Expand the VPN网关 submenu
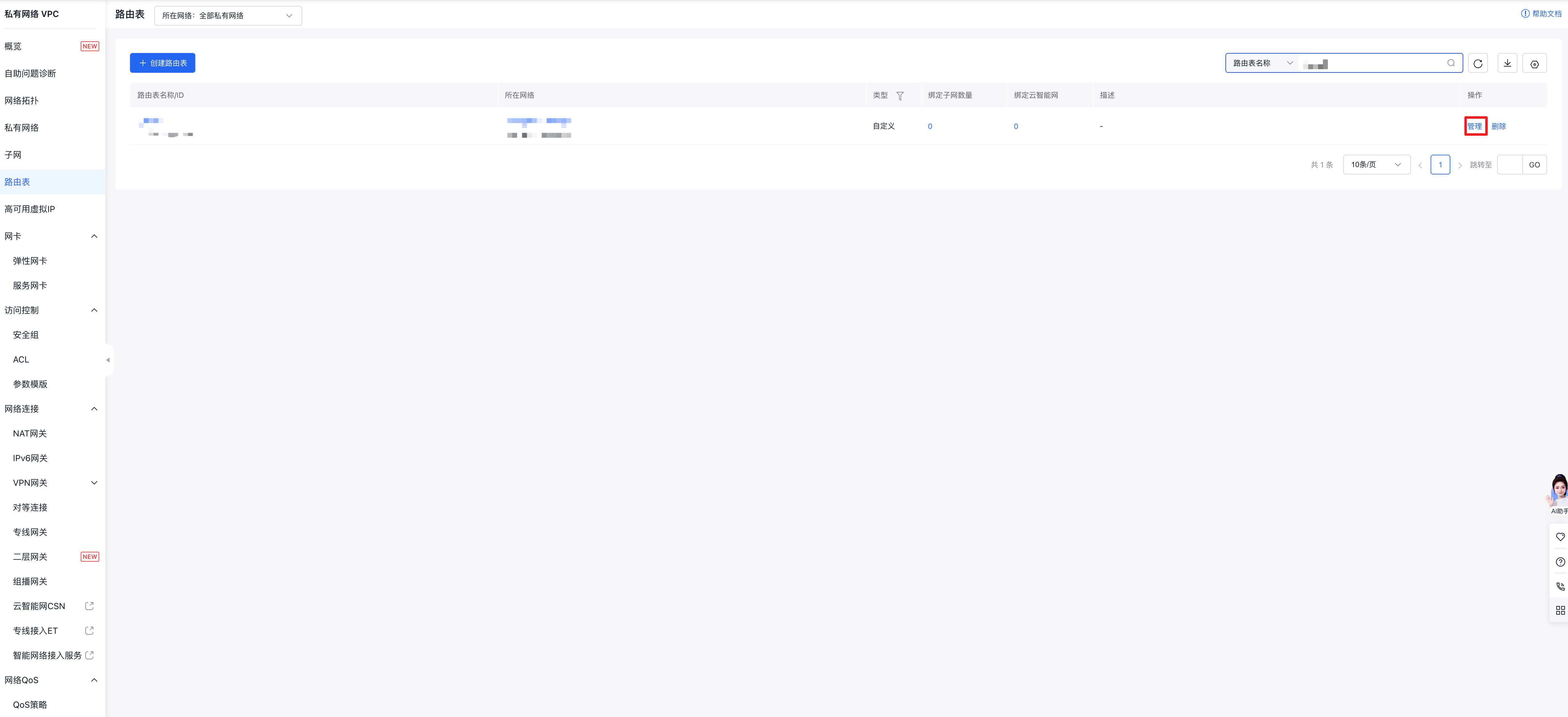 94,483
